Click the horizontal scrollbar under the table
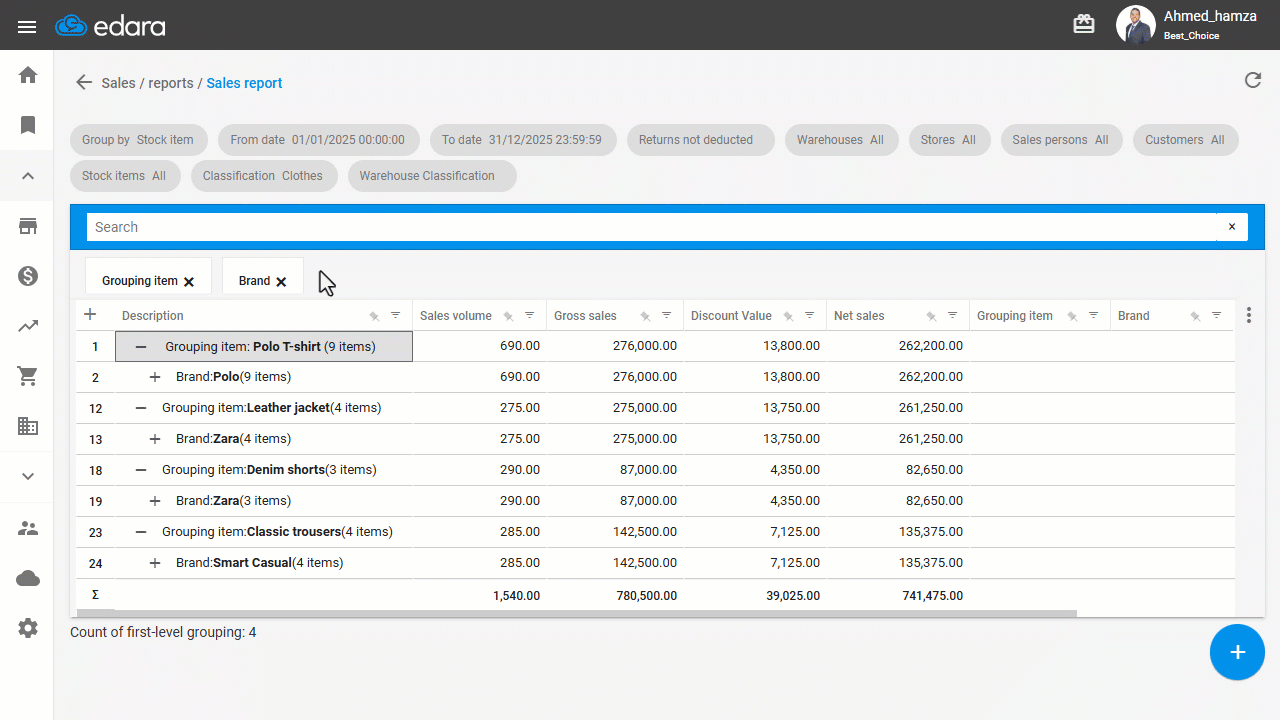This screenshot has width=1280, height=720. pos(577,613)
